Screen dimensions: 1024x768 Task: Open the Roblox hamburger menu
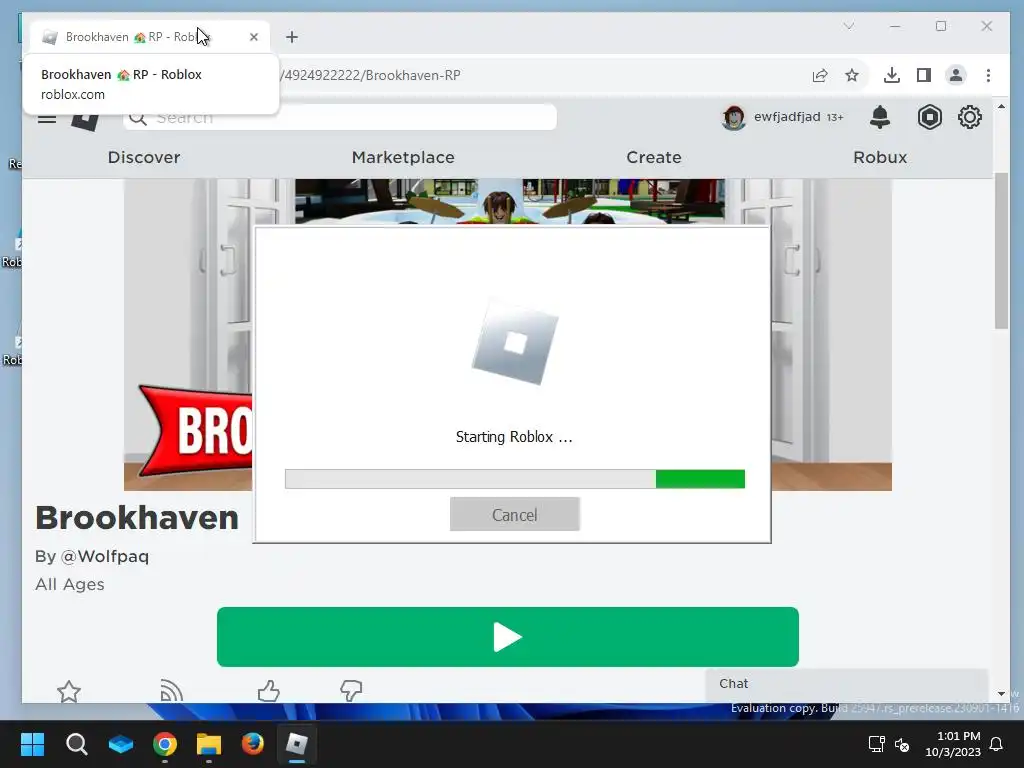[x=46, y=118]
